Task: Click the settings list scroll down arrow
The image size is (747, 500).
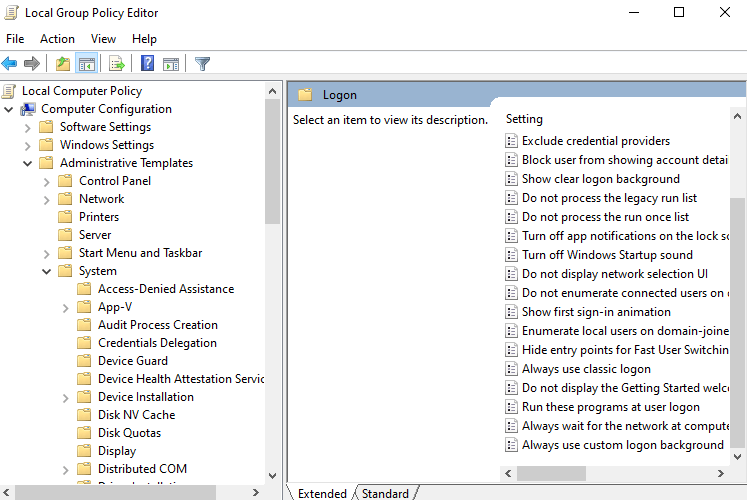Action: click(x=737, y=457)
